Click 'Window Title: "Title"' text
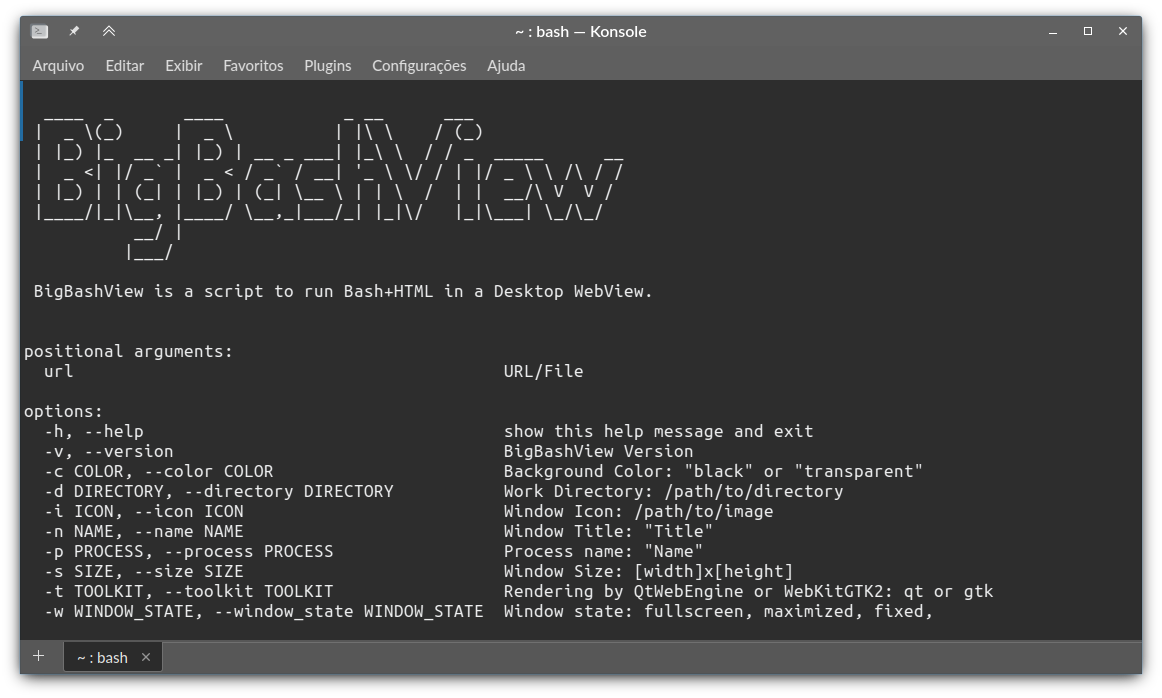The height and width of the screenshot is (698, 1162). tap(608, 531)
